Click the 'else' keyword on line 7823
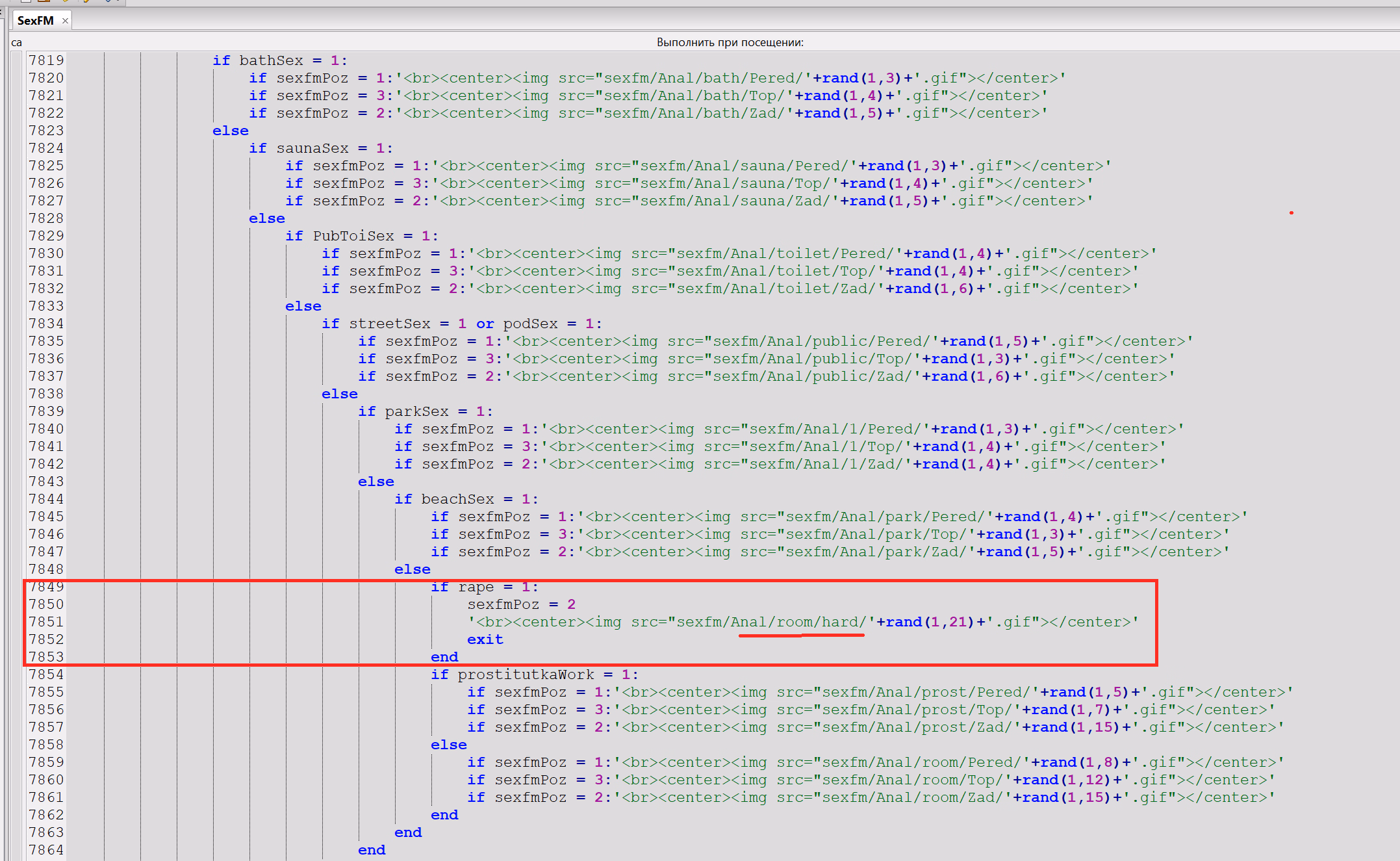1400x861 pixels. (230, 131)
